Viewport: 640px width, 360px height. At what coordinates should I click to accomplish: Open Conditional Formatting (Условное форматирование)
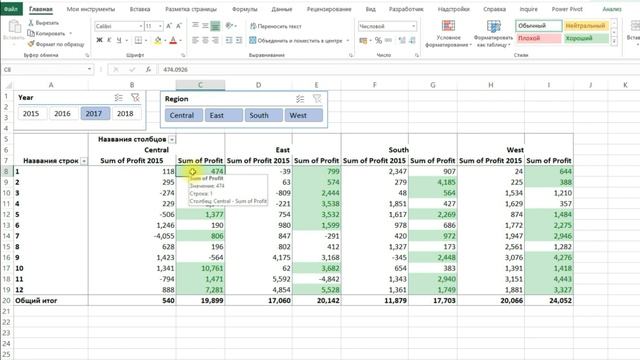click(448, 34)
